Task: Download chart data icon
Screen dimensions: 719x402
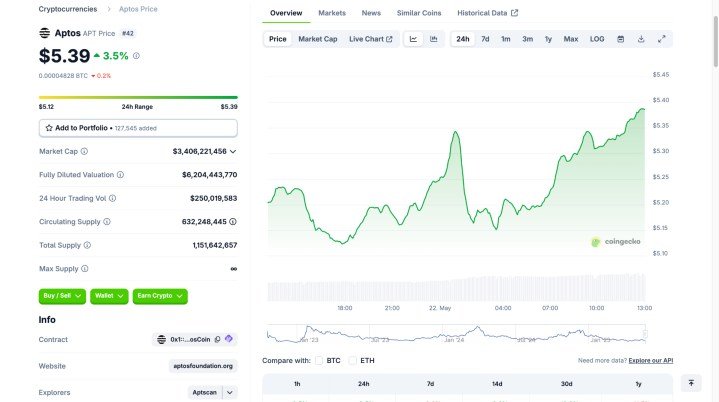Action: click(641, 39)
